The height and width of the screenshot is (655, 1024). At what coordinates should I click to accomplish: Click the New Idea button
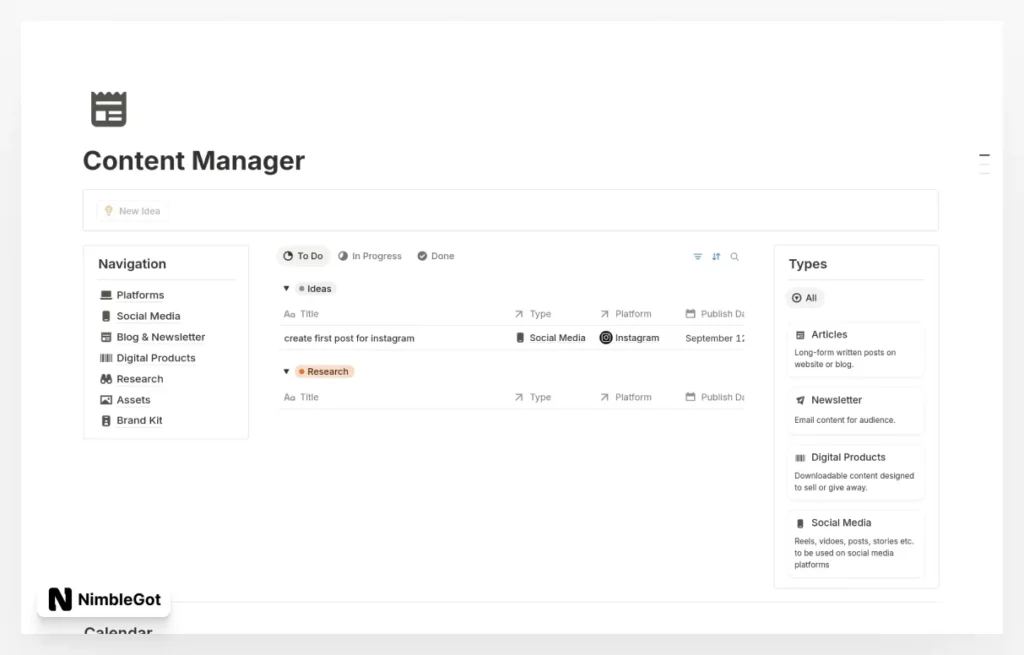[133, 211]
